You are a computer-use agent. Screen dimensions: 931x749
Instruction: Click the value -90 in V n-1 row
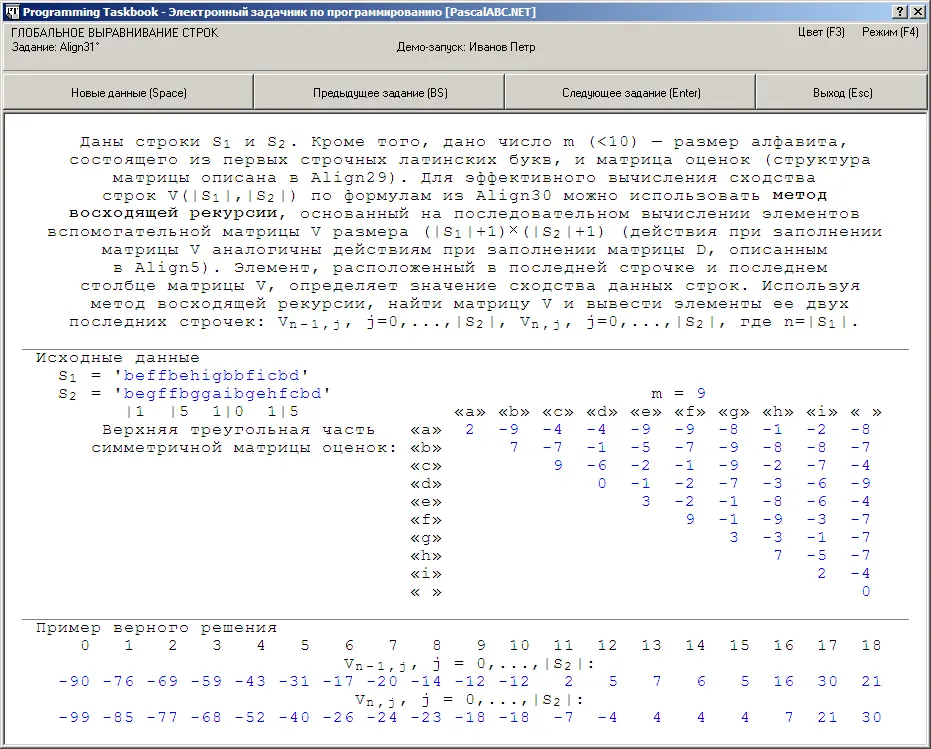pos(74,681)
